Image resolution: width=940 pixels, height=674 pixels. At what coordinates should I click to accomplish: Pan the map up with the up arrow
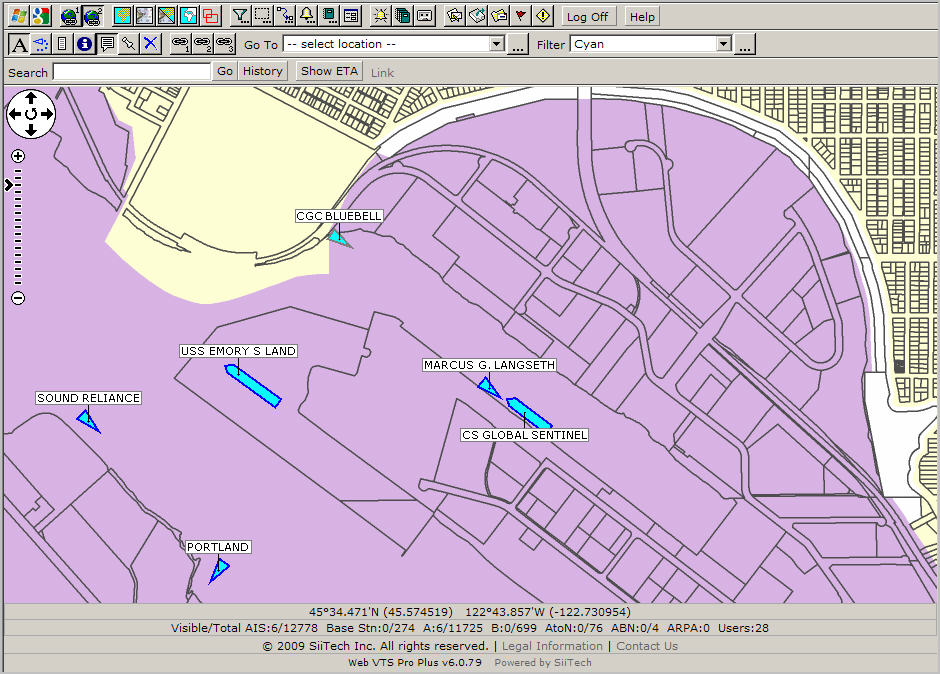point(31,98)
